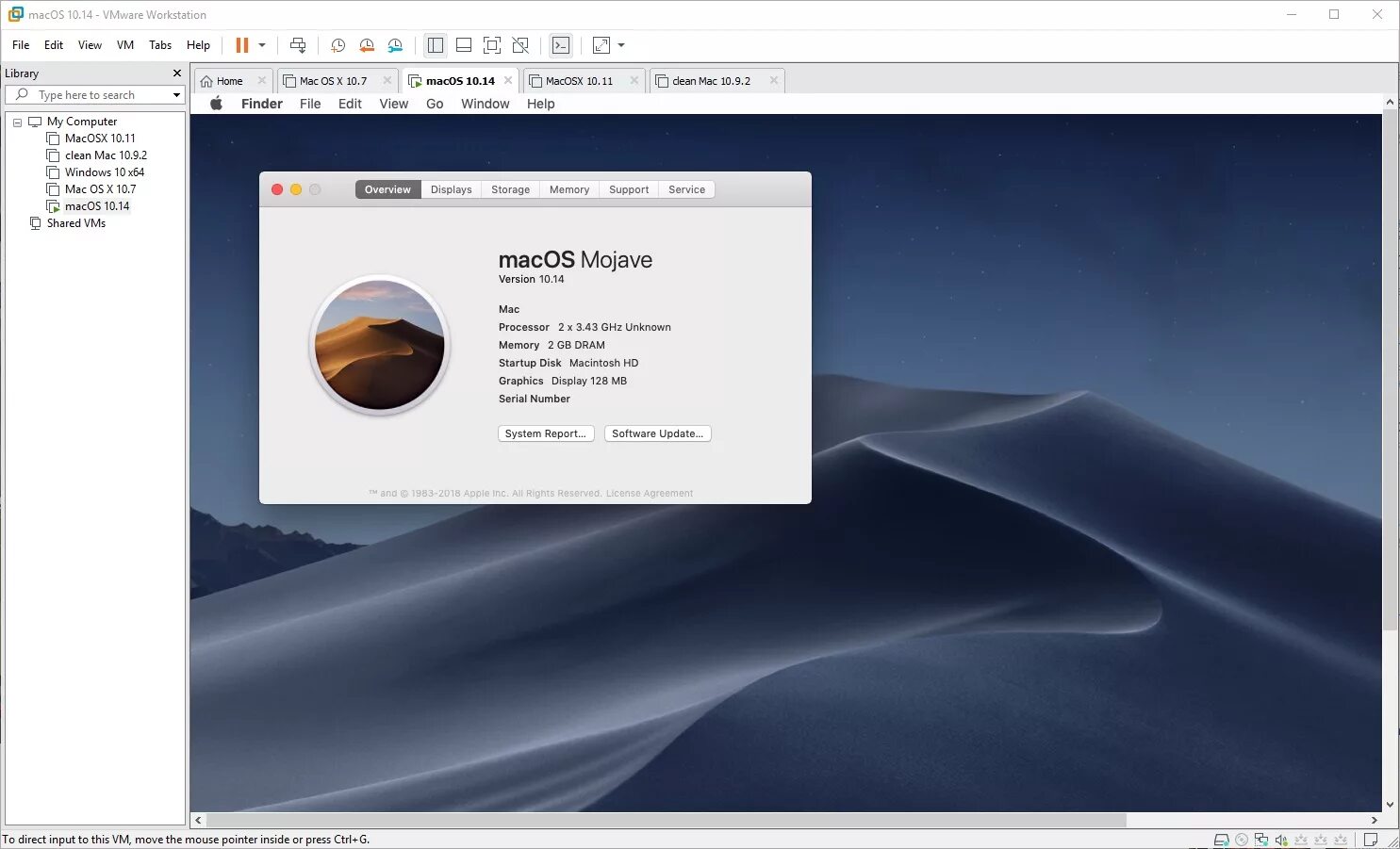This screenshot has height=849, width=1400.
Task: Click the Software Update button
Action: pos(657,433)
